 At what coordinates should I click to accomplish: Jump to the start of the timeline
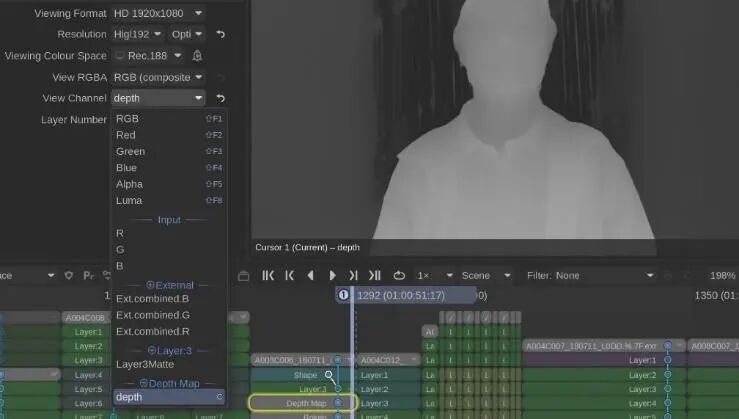pyautogui.click(x=268, y=275)
